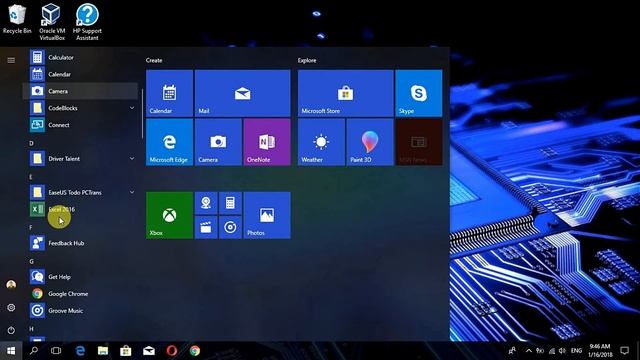Open the small Calculator tile
The height and width of the screenshot is (360, 640).
pyautogui.click(x=230, y=203)
